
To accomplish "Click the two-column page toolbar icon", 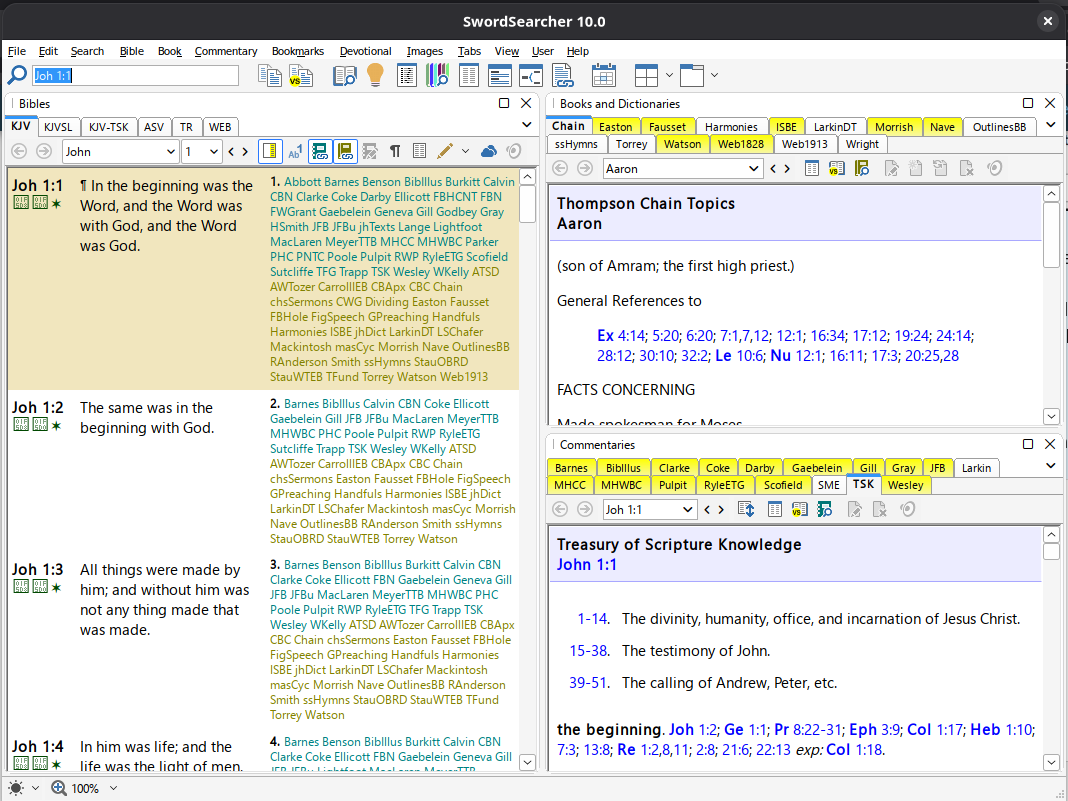I will tap(469, 75).
